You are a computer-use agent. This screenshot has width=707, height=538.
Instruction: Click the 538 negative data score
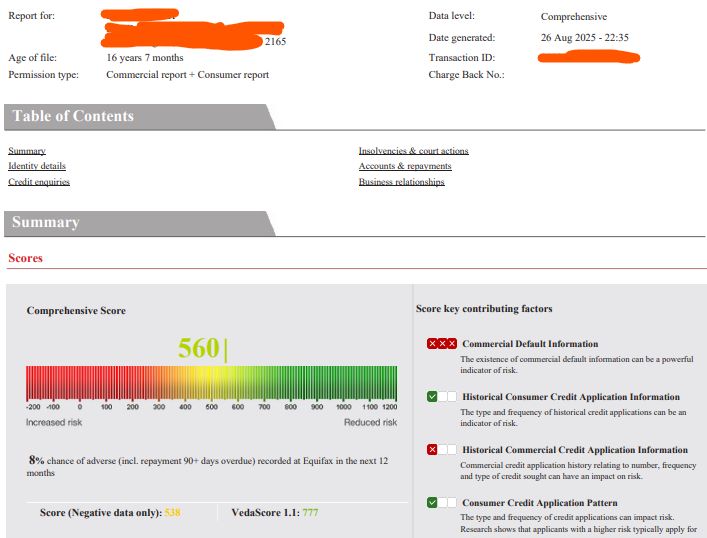point(172,512)
